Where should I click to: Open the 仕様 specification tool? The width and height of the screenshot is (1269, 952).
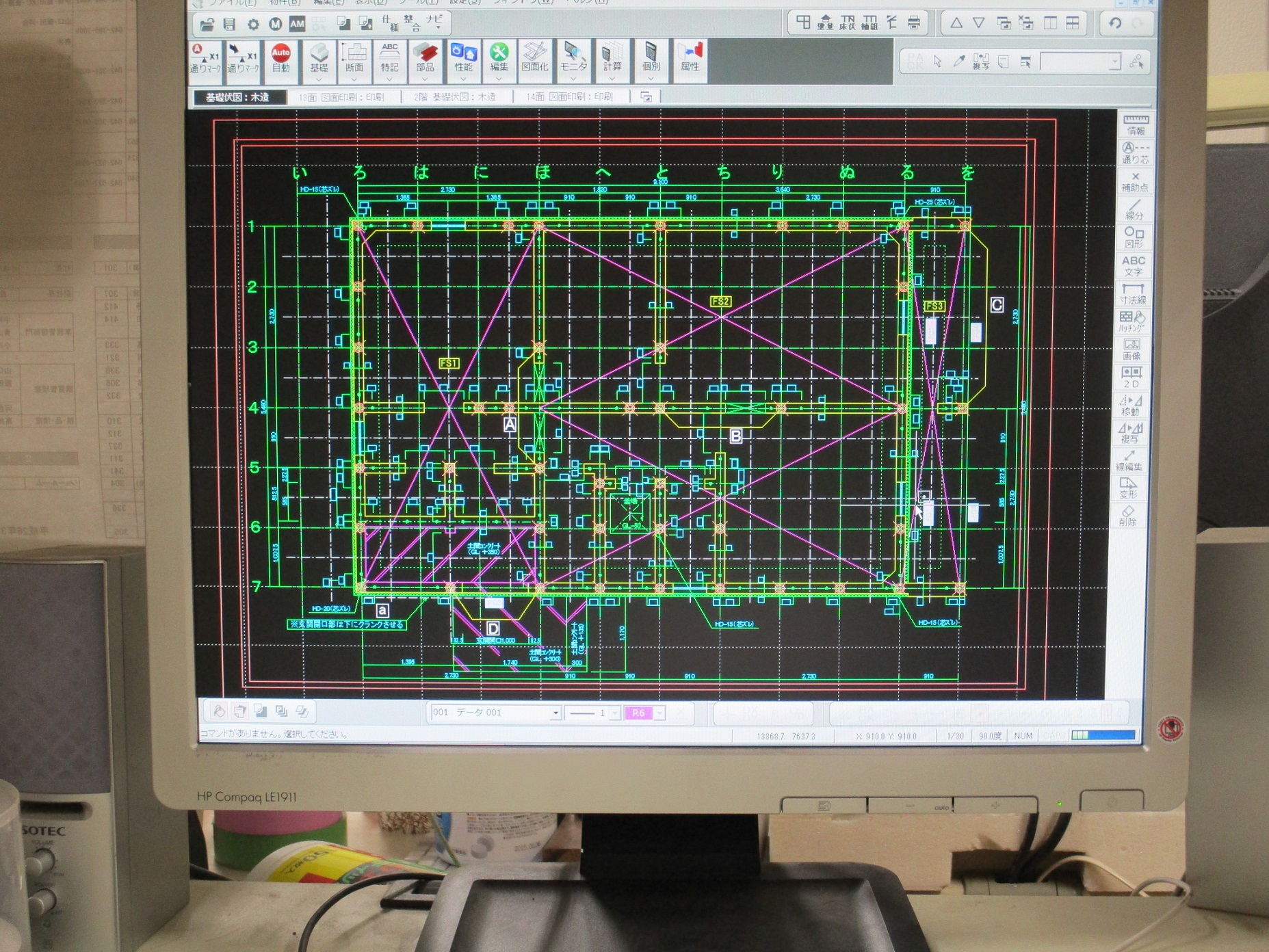pos(390,23)
